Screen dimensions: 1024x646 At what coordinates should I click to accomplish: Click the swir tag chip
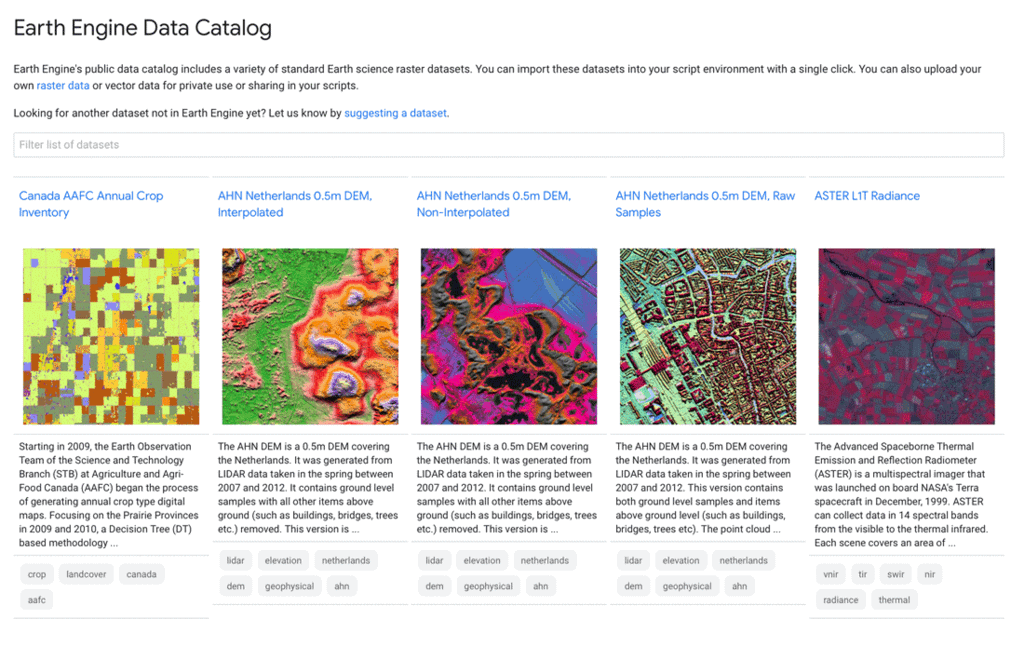point(895,574)
